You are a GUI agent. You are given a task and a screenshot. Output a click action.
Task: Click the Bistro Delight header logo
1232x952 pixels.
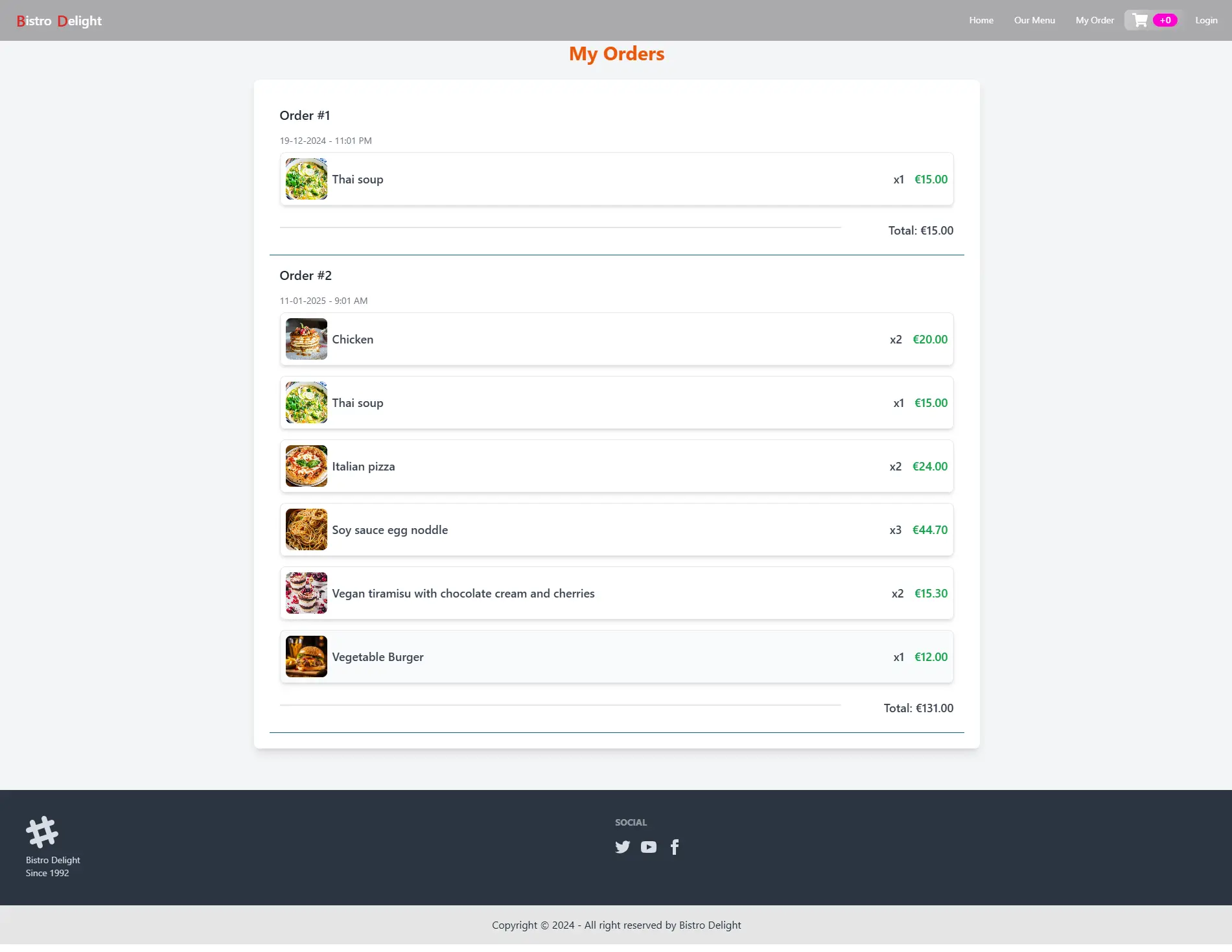tap(59, 21)
